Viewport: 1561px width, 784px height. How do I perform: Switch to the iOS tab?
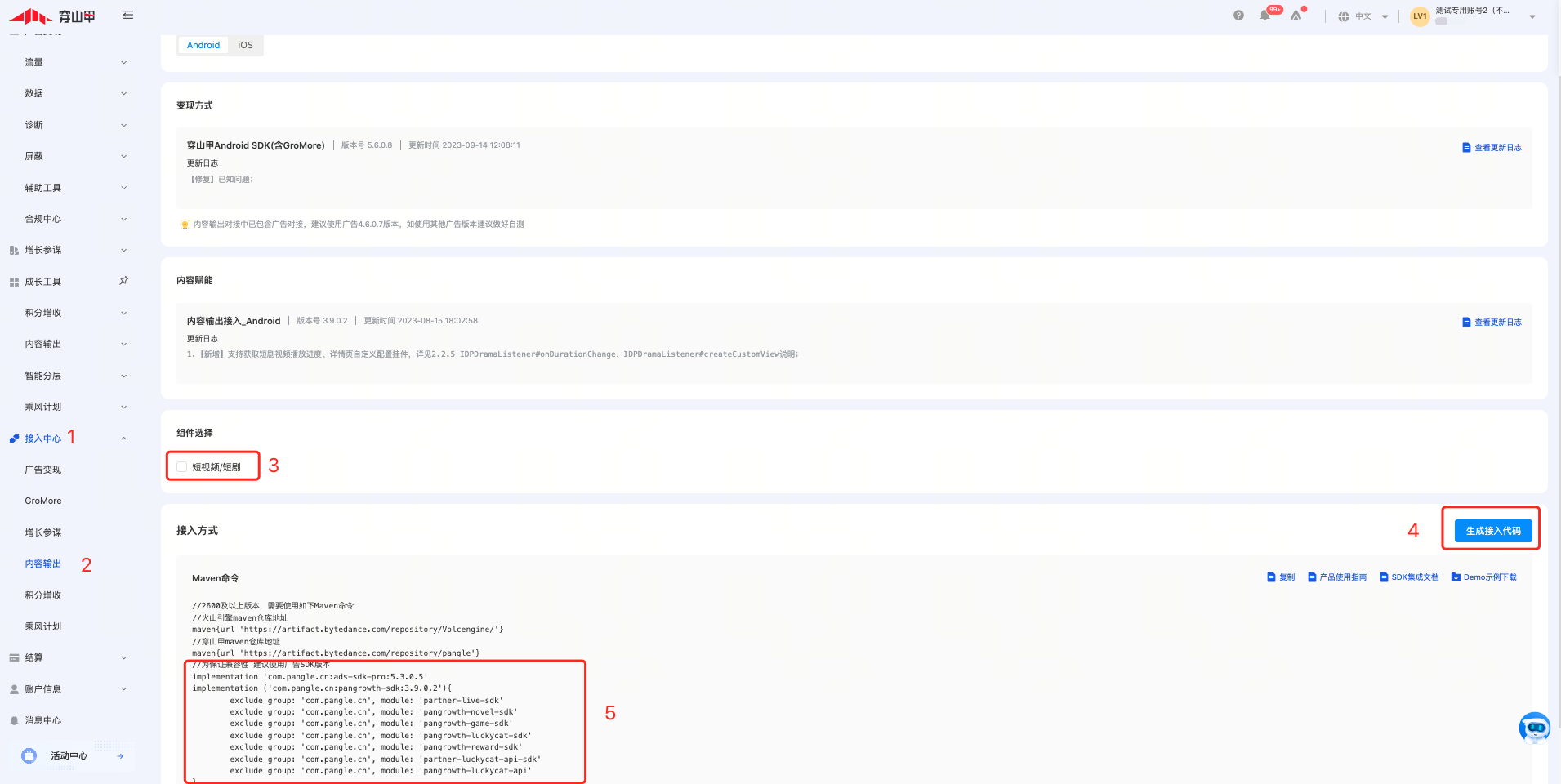245,45
